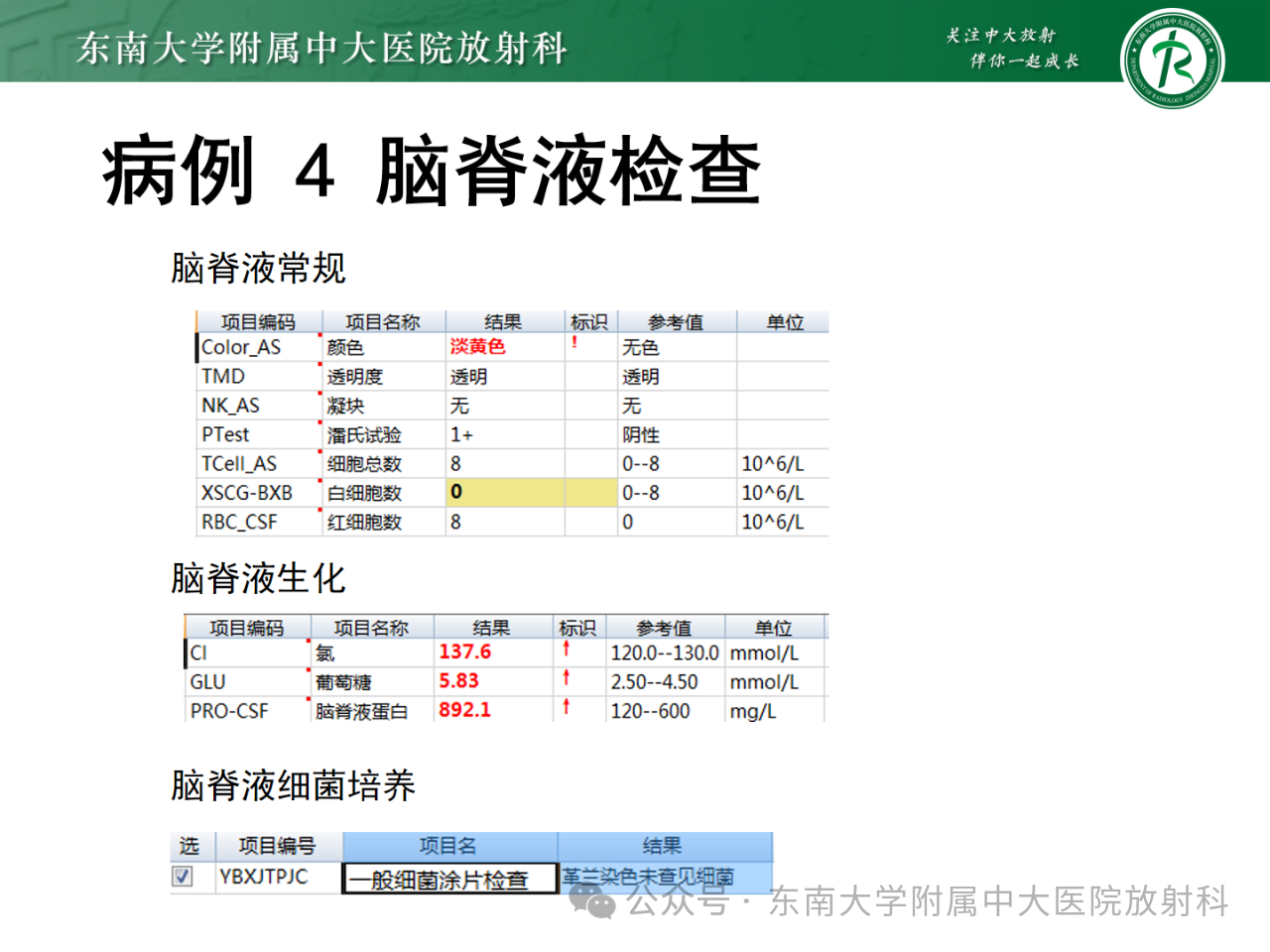Click 项目名称 header in 脑脊液生化 table

(x=371, y=628)
